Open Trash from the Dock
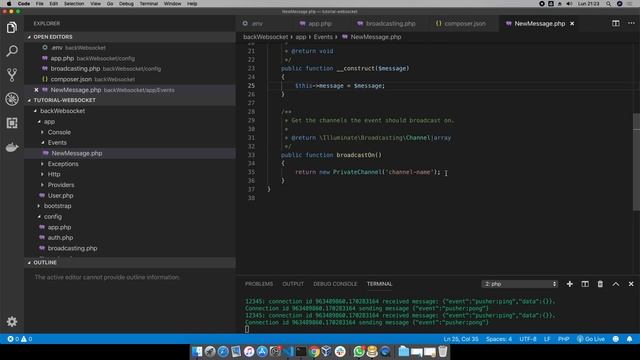This screenshot has width=640, height=360. point(442,351)
